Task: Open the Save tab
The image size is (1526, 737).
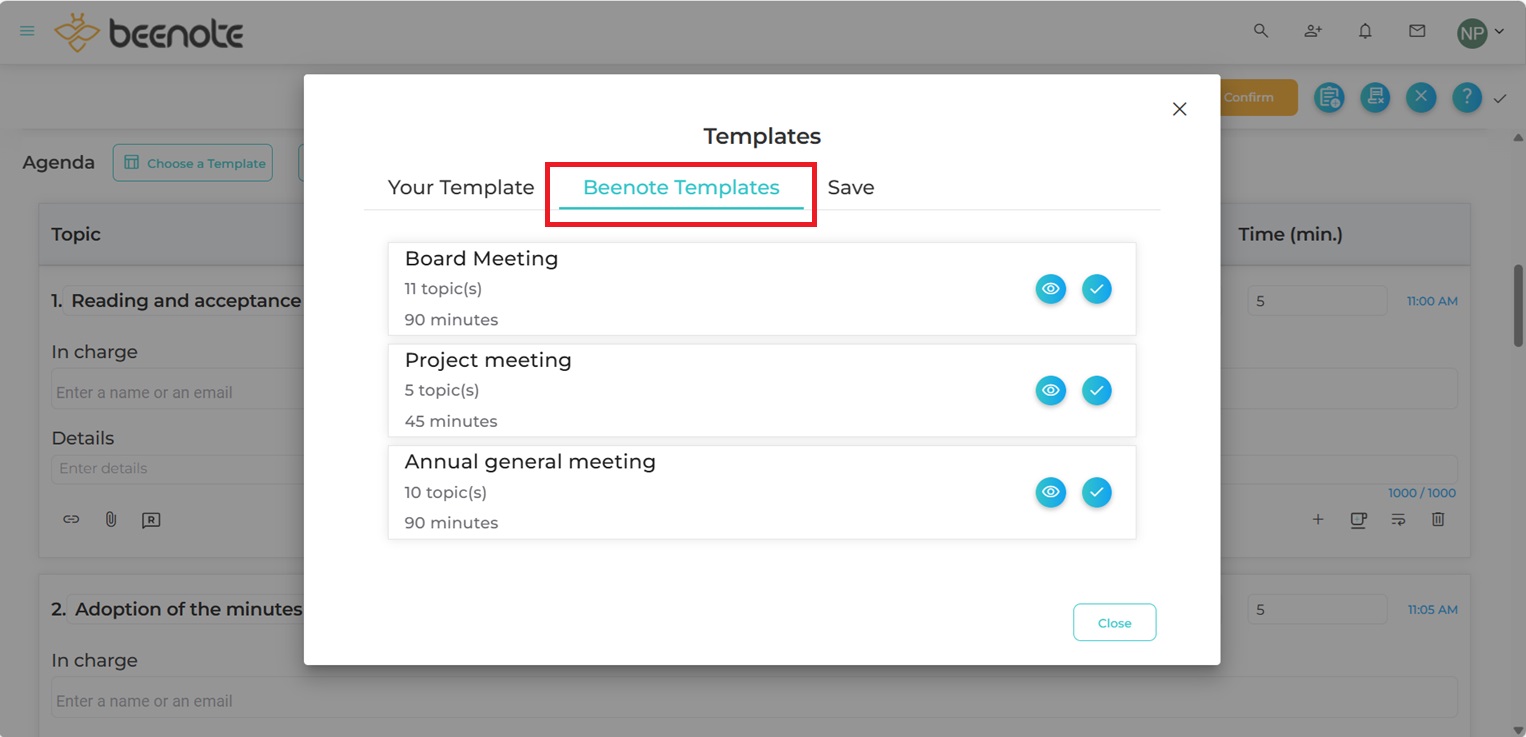Action: pyautogui.click(x=851, y=187)
